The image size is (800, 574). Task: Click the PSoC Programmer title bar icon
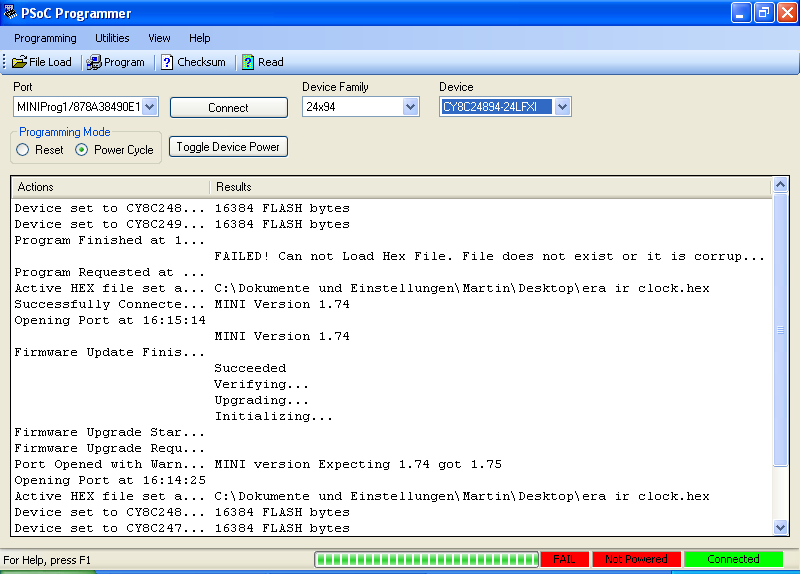(x=11, y=14)
